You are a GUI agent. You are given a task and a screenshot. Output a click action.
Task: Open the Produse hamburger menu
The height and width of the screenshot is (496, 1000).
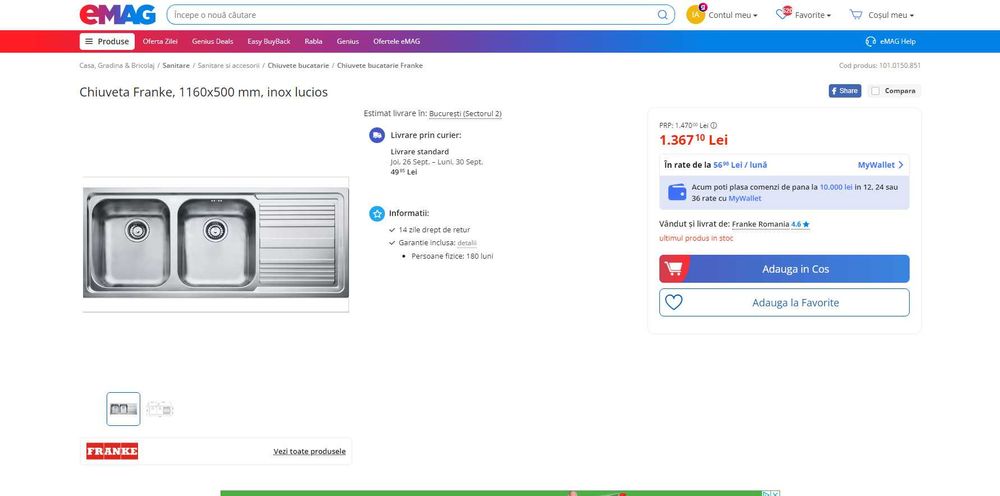pyautogui.click(x=107, y=41)
